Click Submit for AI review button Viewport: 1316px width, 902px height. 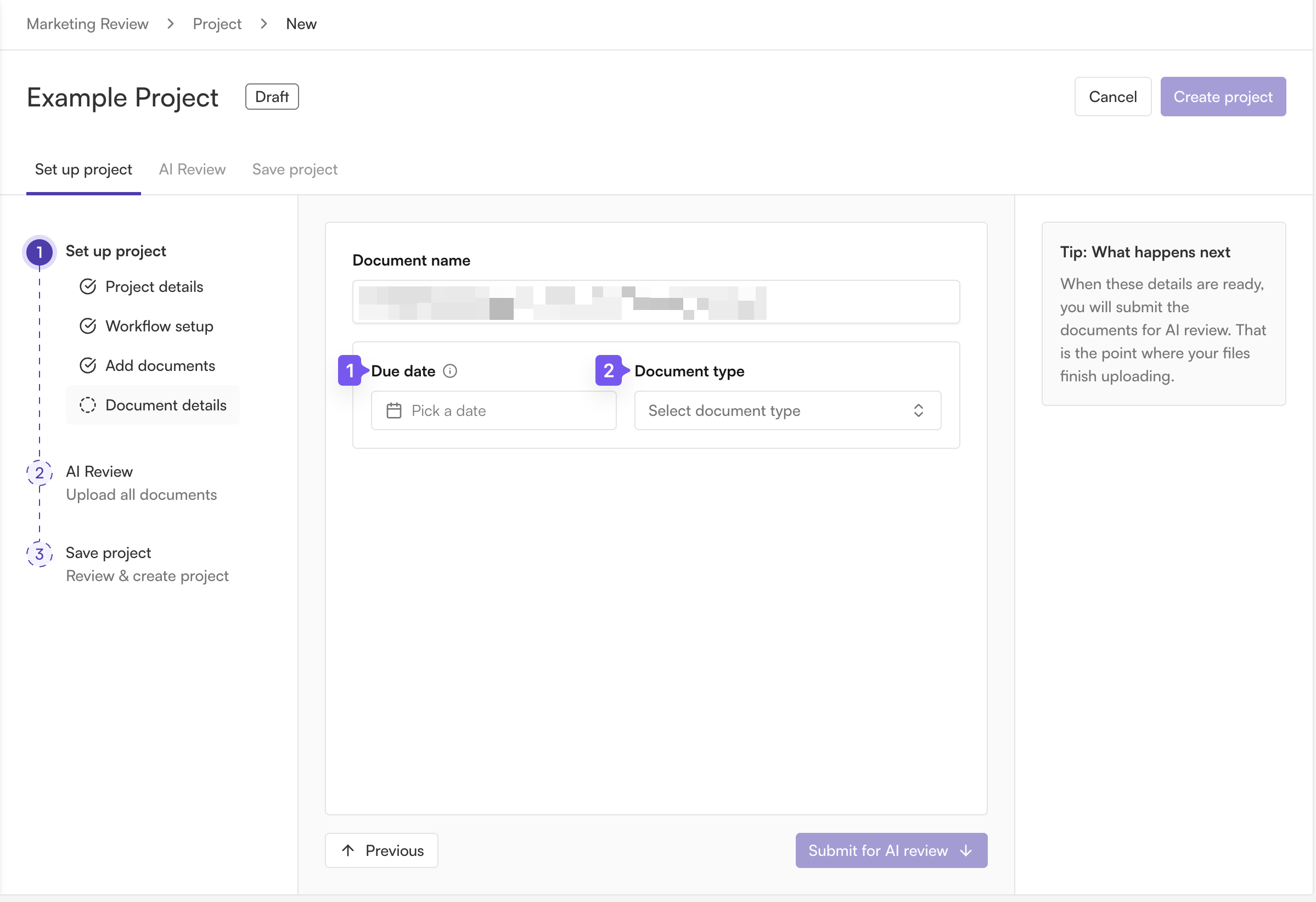(x=891, y=850)
